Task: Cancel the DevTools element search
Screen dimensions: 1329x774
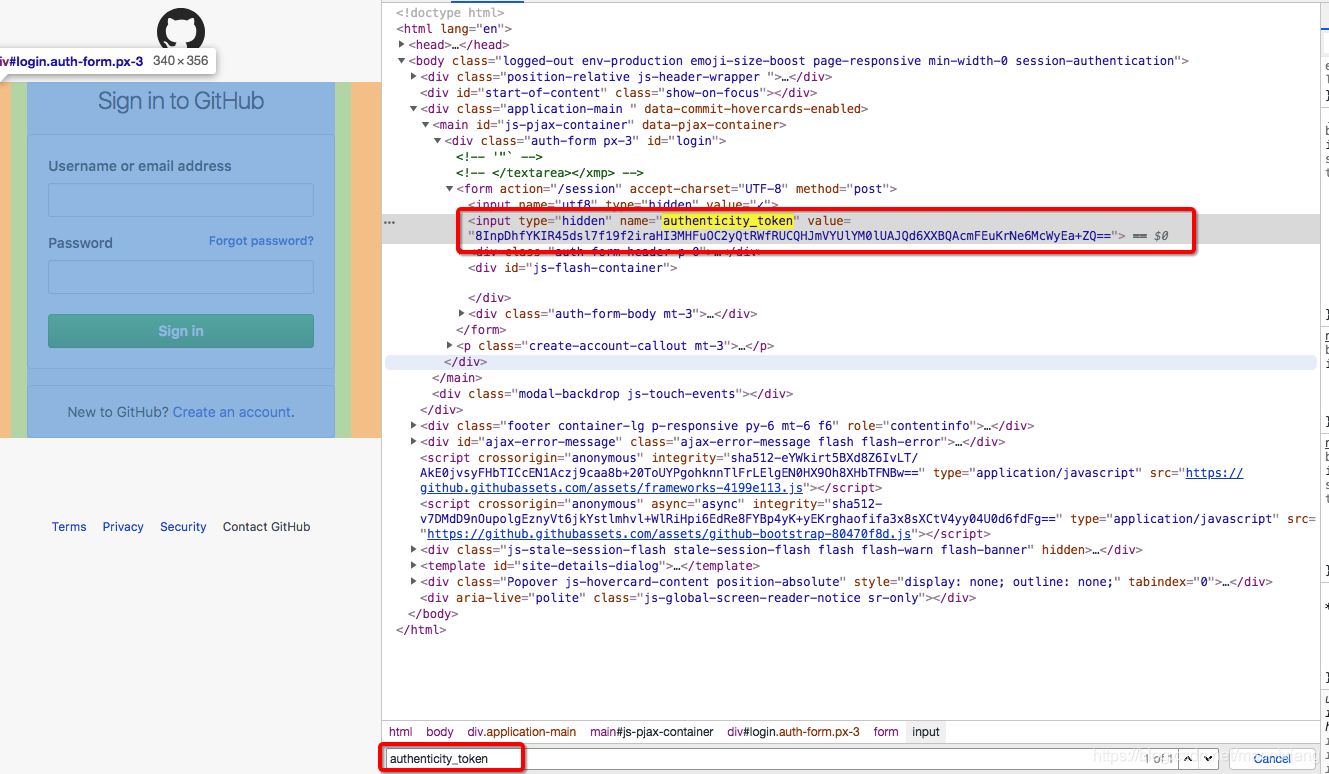Action: [1271, 759]
